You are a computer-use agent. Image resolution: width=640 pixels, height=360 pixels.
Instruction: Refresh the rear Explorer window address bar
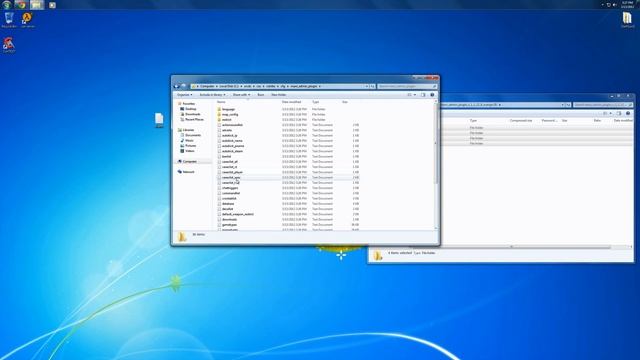(x=568, y=105)
